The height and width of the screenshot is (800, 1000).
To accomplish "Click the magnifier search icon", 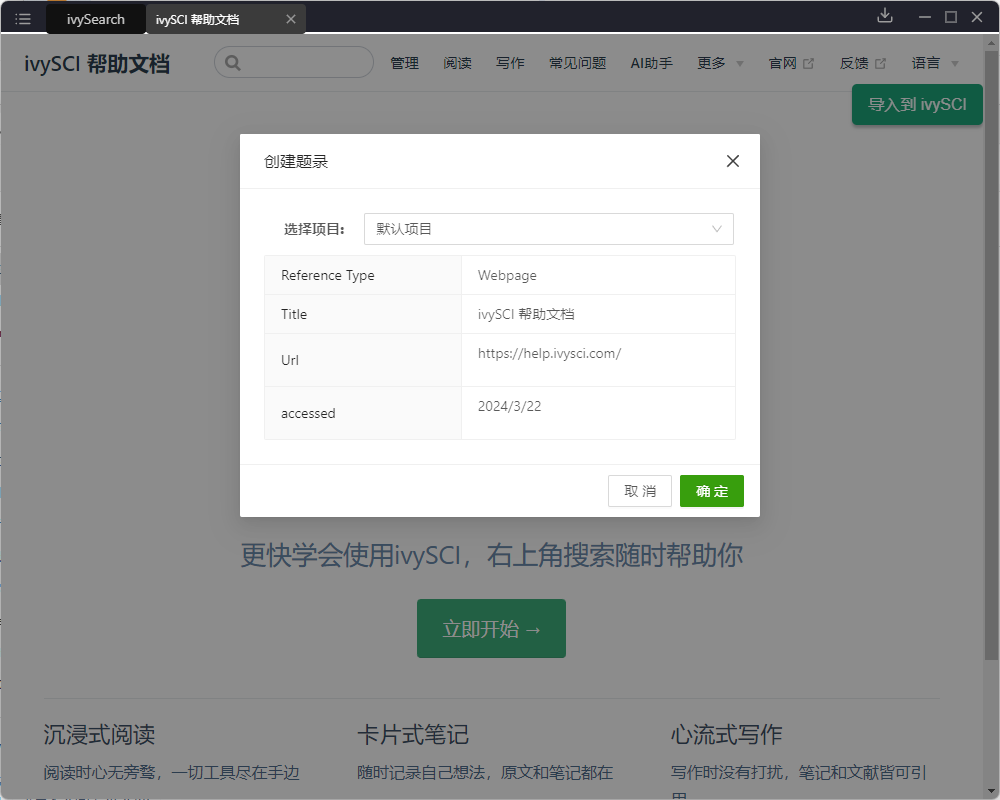I will click(233, 63).
